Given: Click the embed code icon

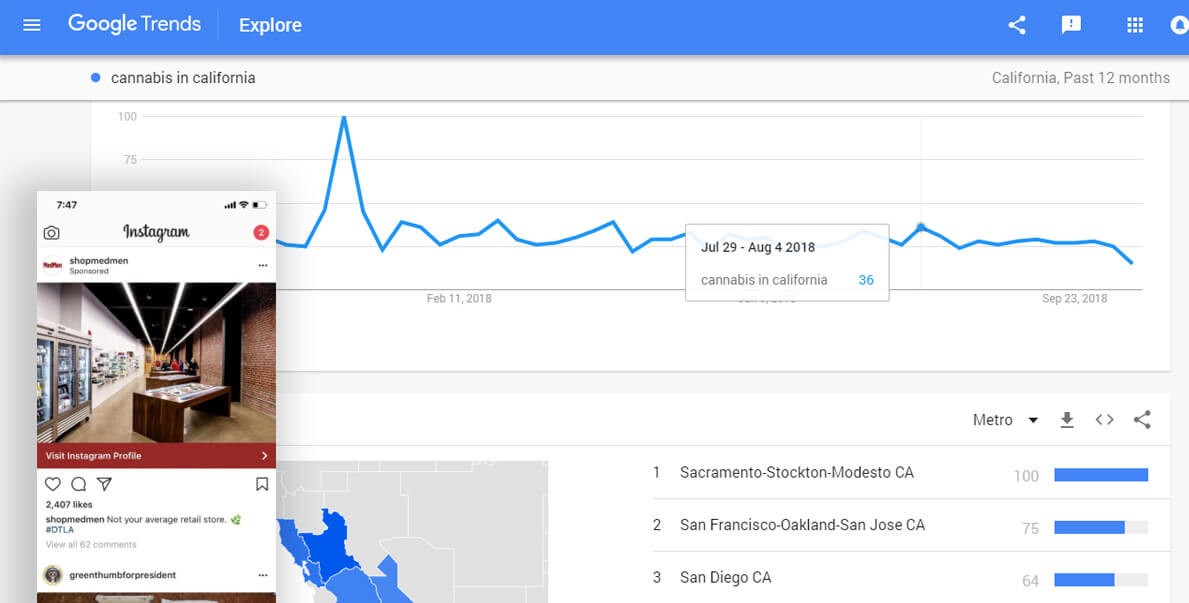Looking at the screenshot, I should (x=1104, y=420).
